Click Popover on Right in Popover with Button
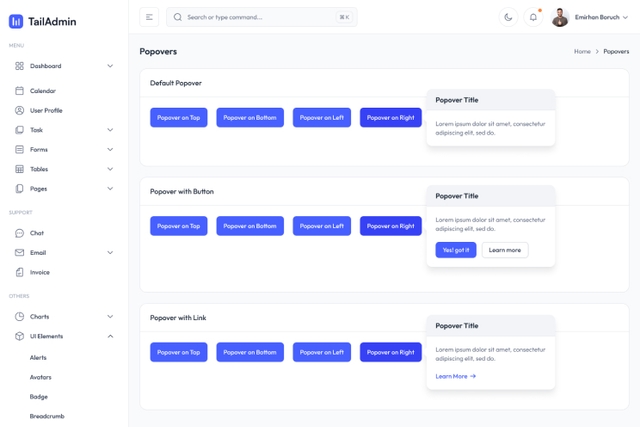The image size is (640, 427). 391,226
